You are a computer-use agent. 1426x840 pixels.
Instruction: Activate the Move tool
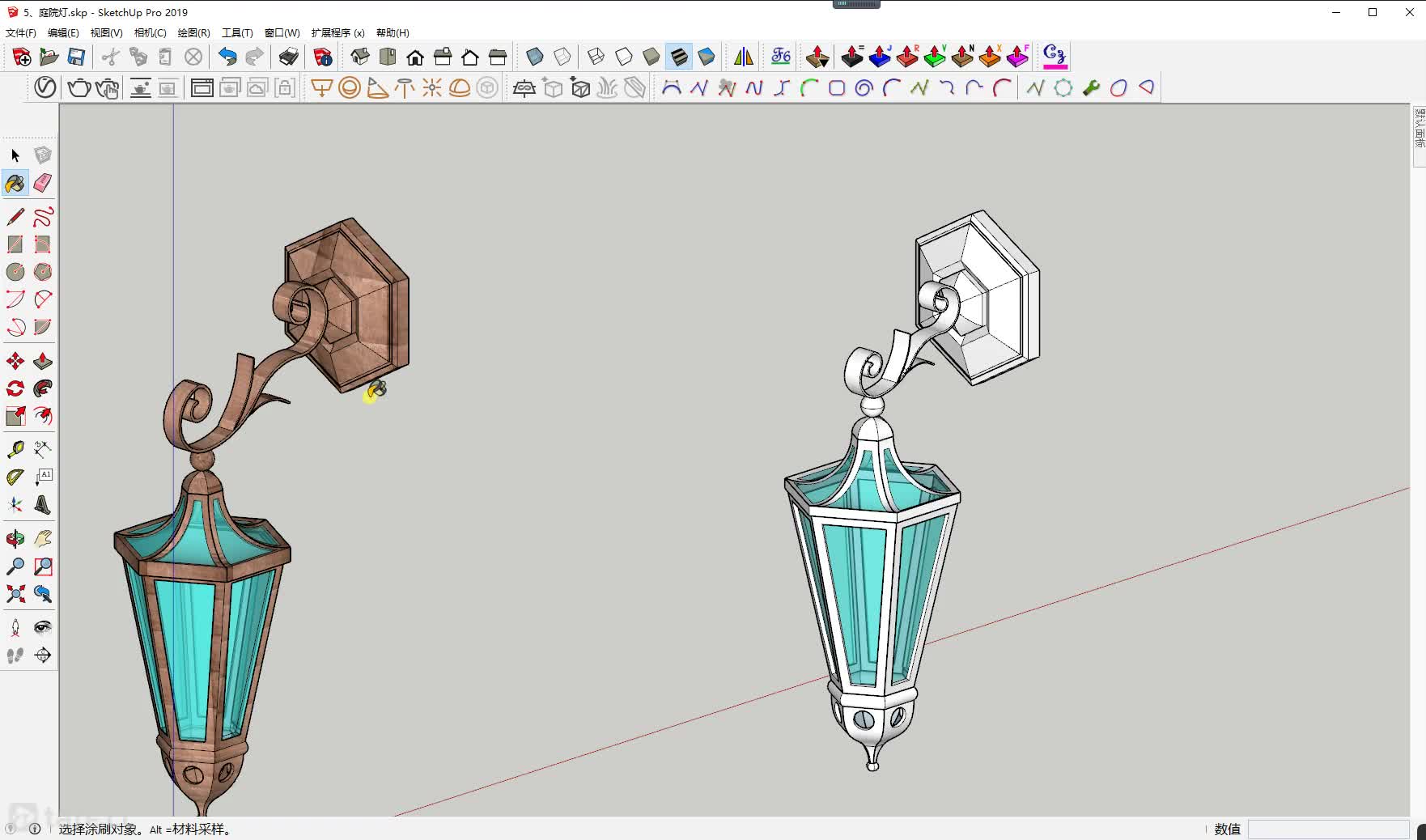15,361
